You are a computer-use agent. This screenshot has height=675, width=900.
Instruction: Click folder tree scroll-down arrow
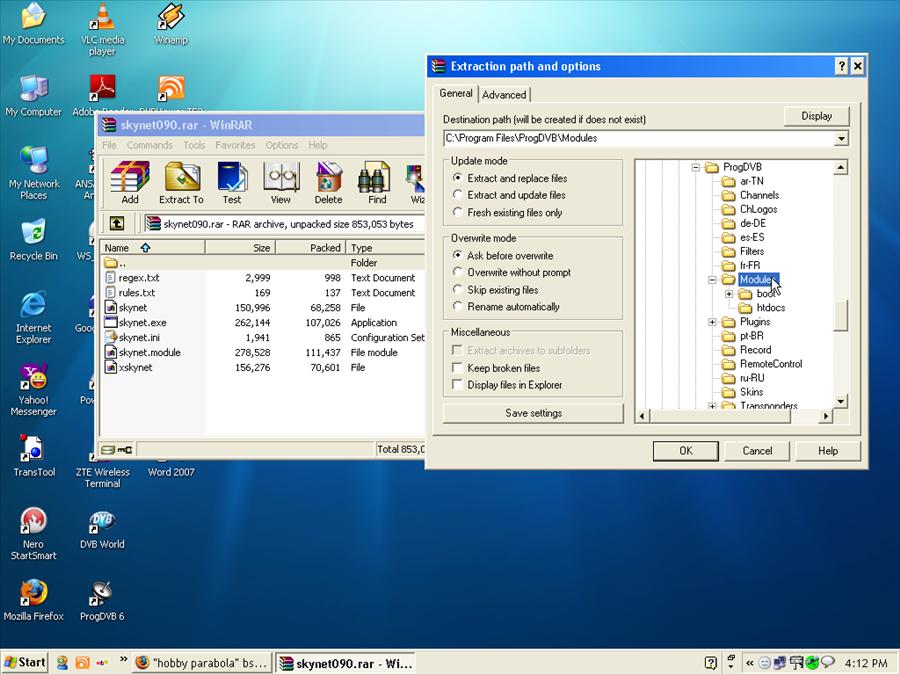coord(840,401)
